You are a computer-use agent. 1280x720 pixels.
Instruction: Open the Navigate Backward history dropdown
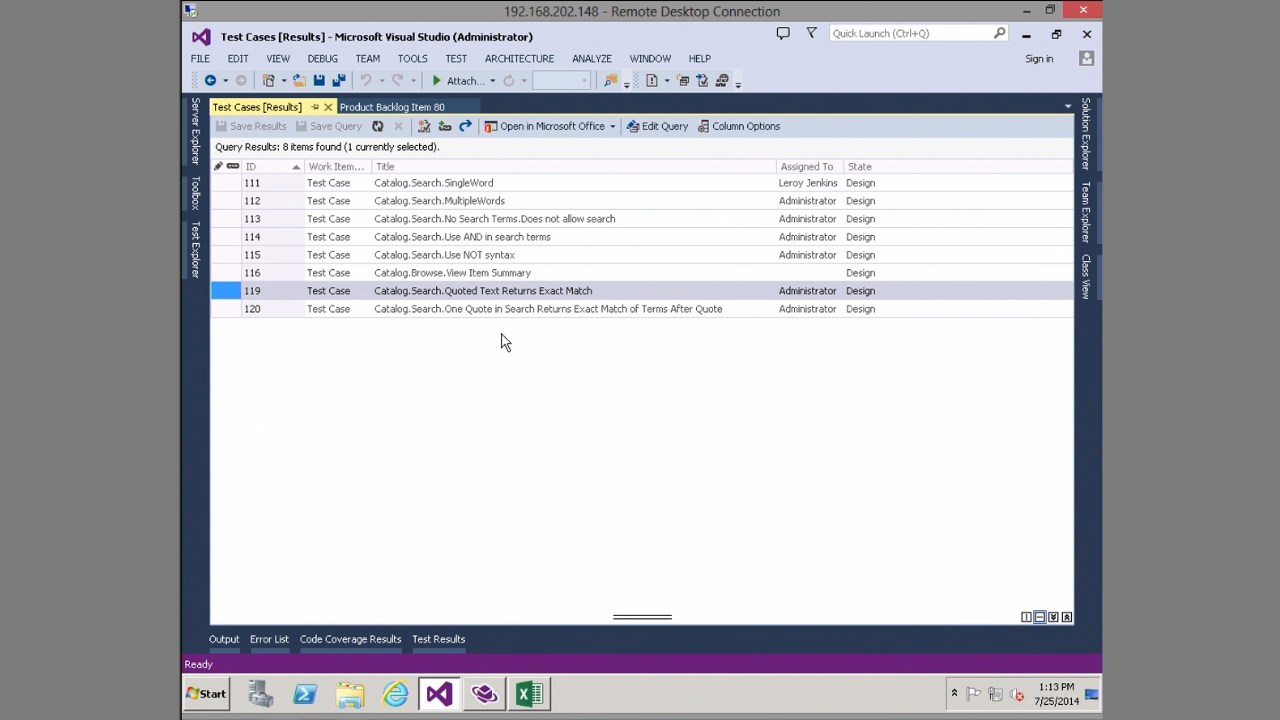coord(225,81)
